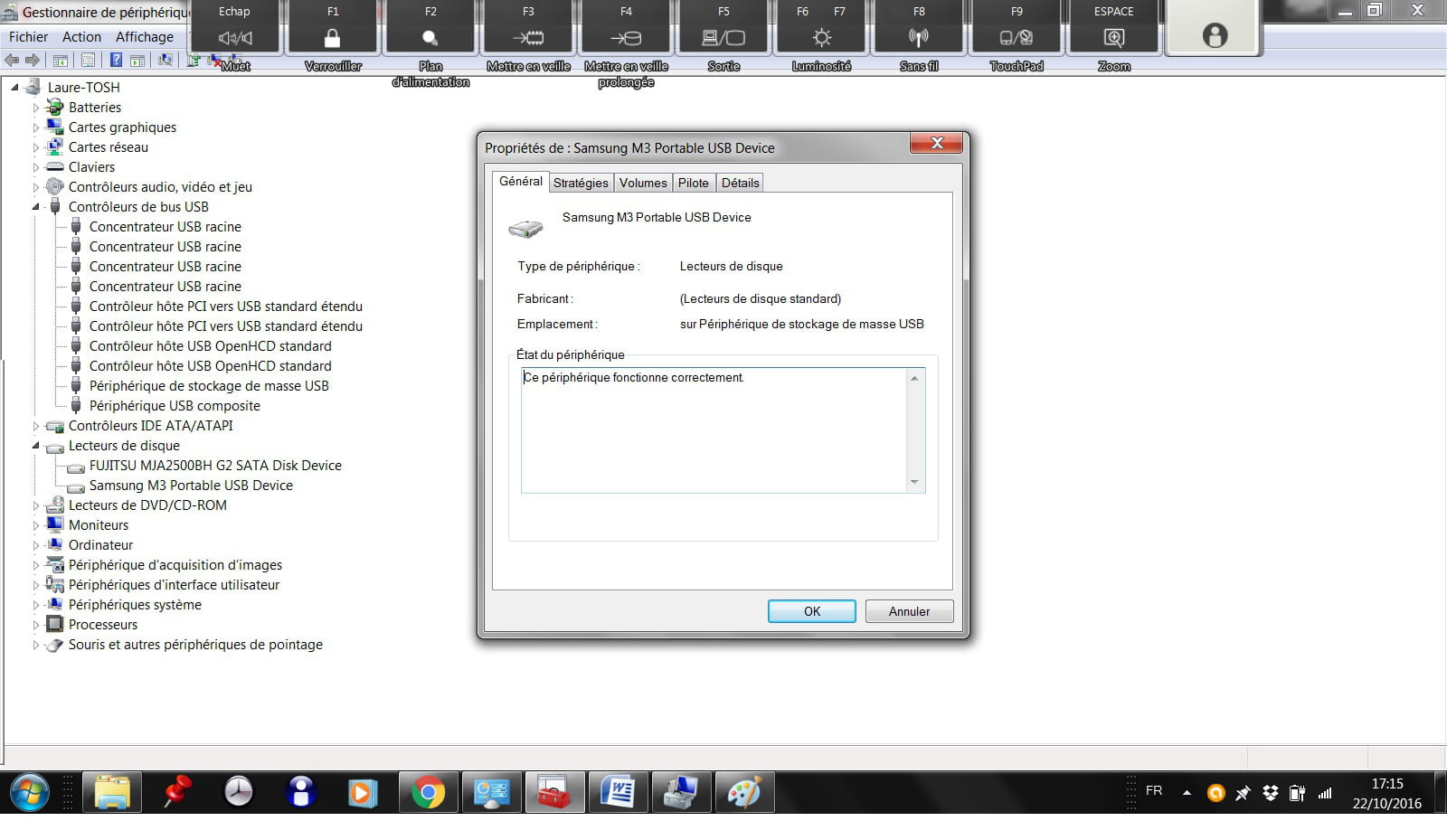Image resolution: width=1447 pixels, height=840 pixels.
Task: Select Périphérique de stockage de masse USB
Action: [x=209, y=386]
